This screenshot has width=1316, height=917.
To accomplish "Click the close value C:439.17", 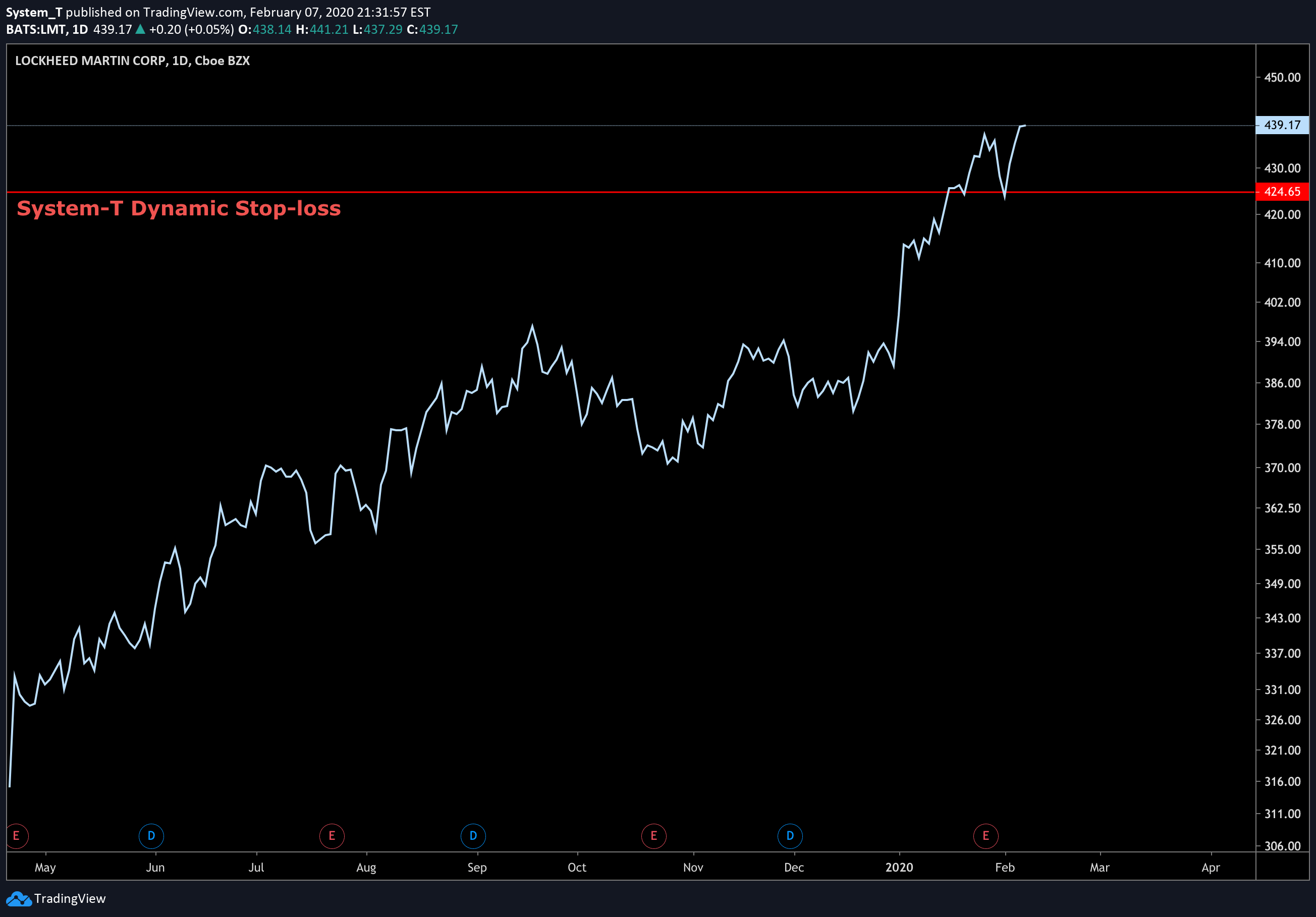I will (433, 29).
